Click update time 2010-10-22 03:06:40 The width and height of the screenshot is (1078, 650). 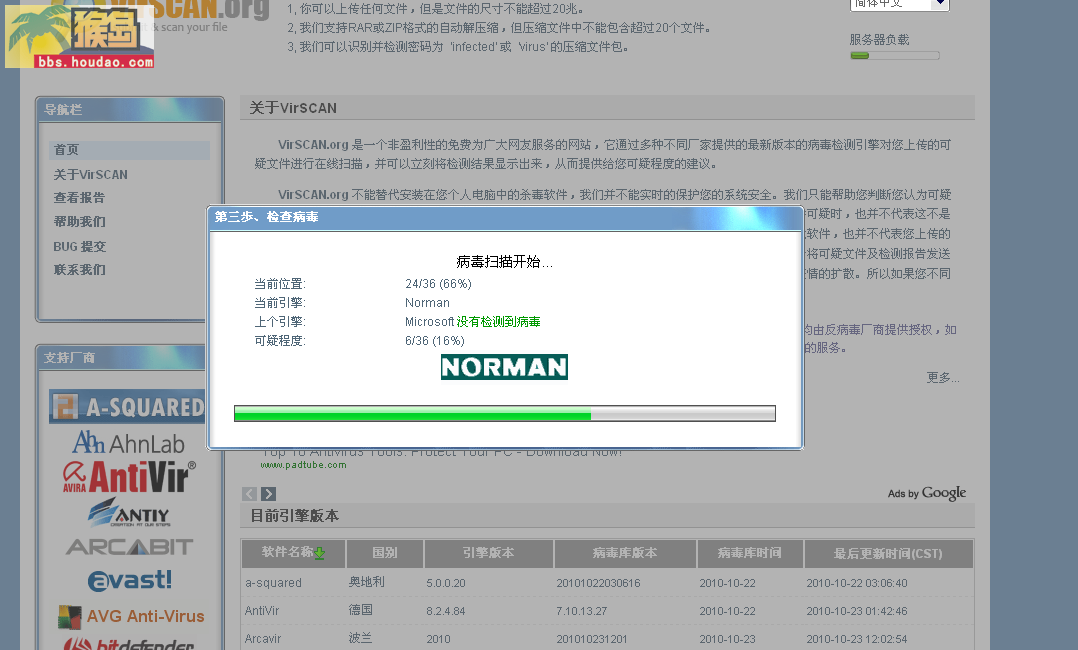click(x=857, y=583)
